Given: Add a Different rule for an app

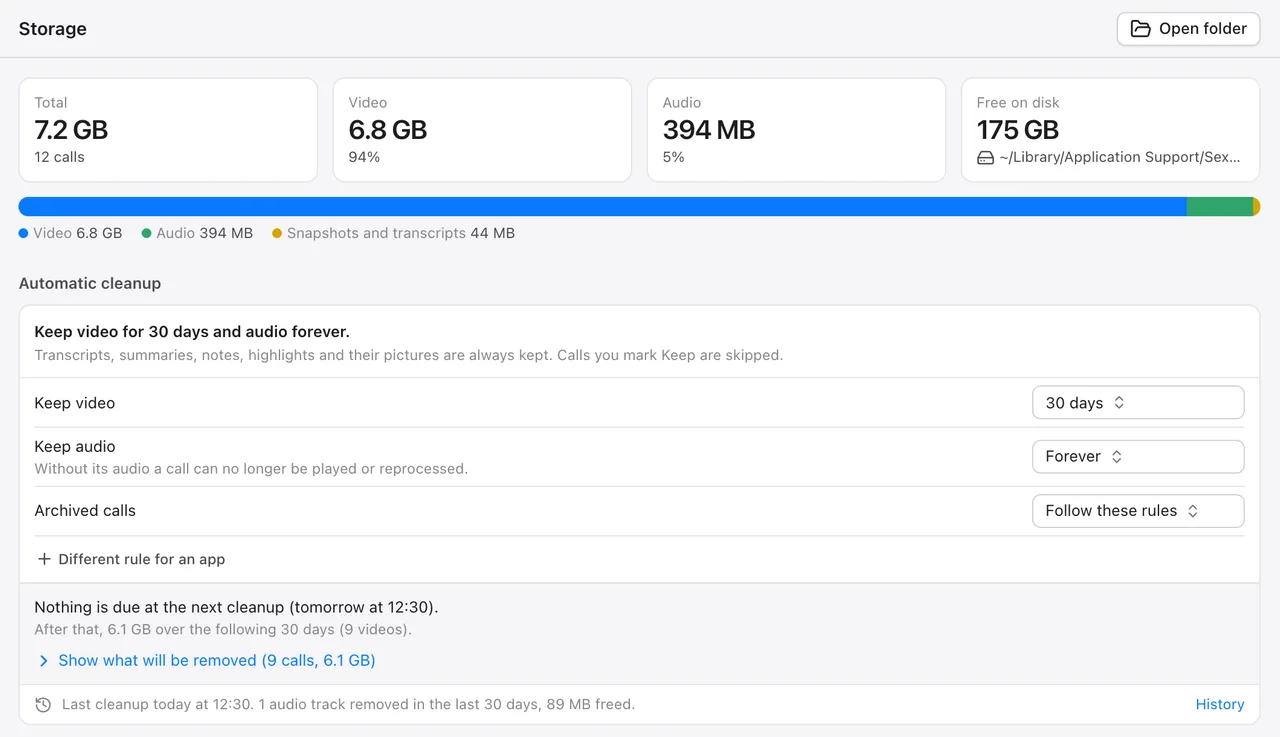Looking at the screenshot, I should pyautogui.click(x=130, y=559).
